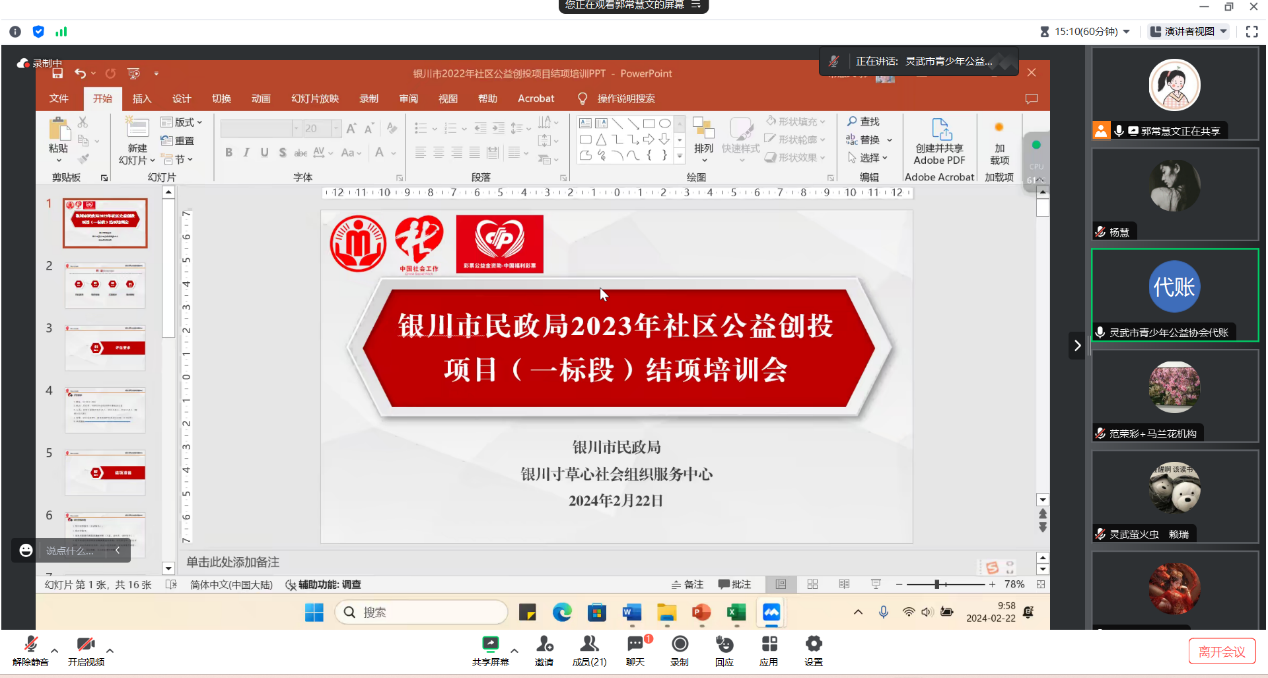1268x678 pixels.
Task: Click the 重置 reset slide button
Action: [178, 141]
